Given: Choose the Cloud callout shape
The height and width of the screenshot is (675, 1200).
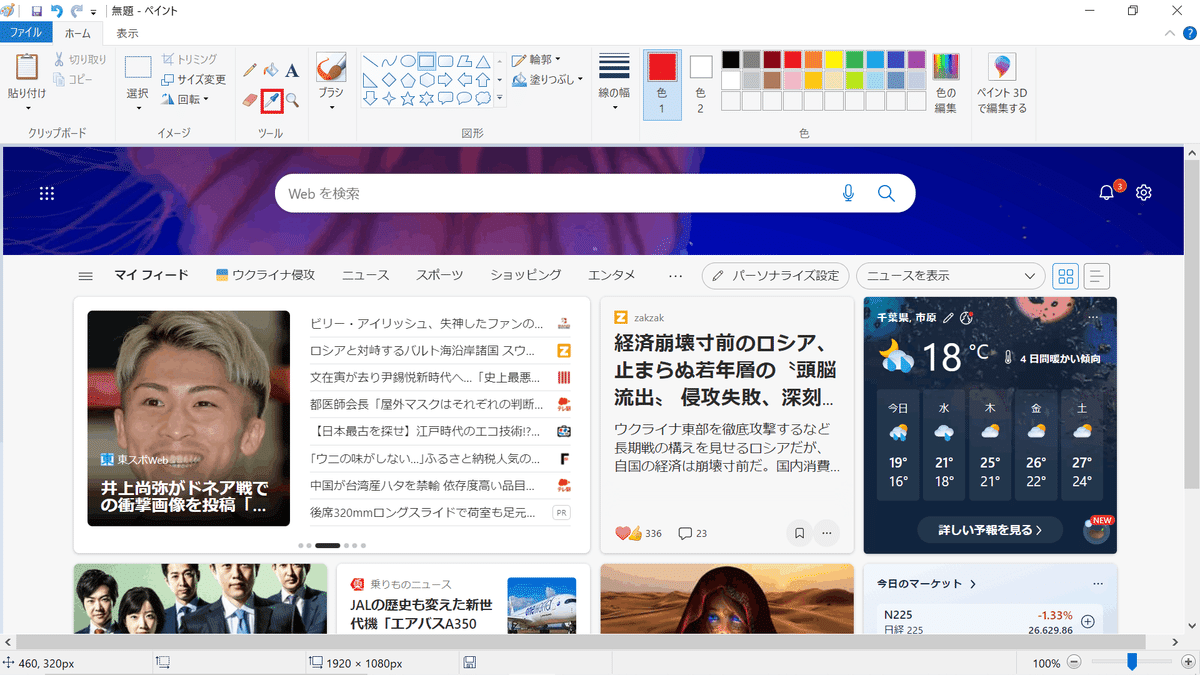Looking at the screenshot, I should [x=483, y=98].
